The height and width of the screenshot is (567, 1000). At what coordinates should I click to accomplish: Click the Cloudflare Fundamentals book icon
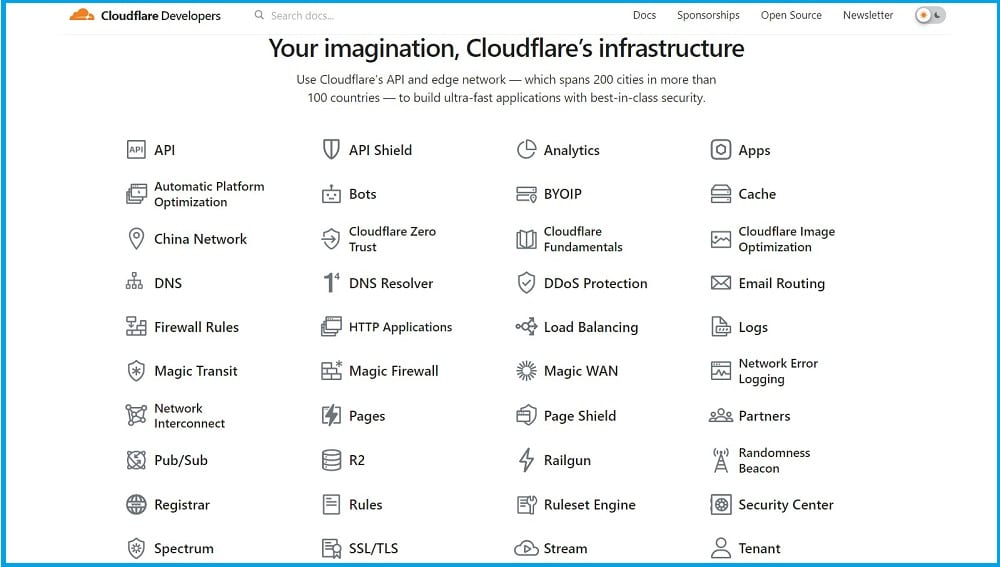(526, 239)
